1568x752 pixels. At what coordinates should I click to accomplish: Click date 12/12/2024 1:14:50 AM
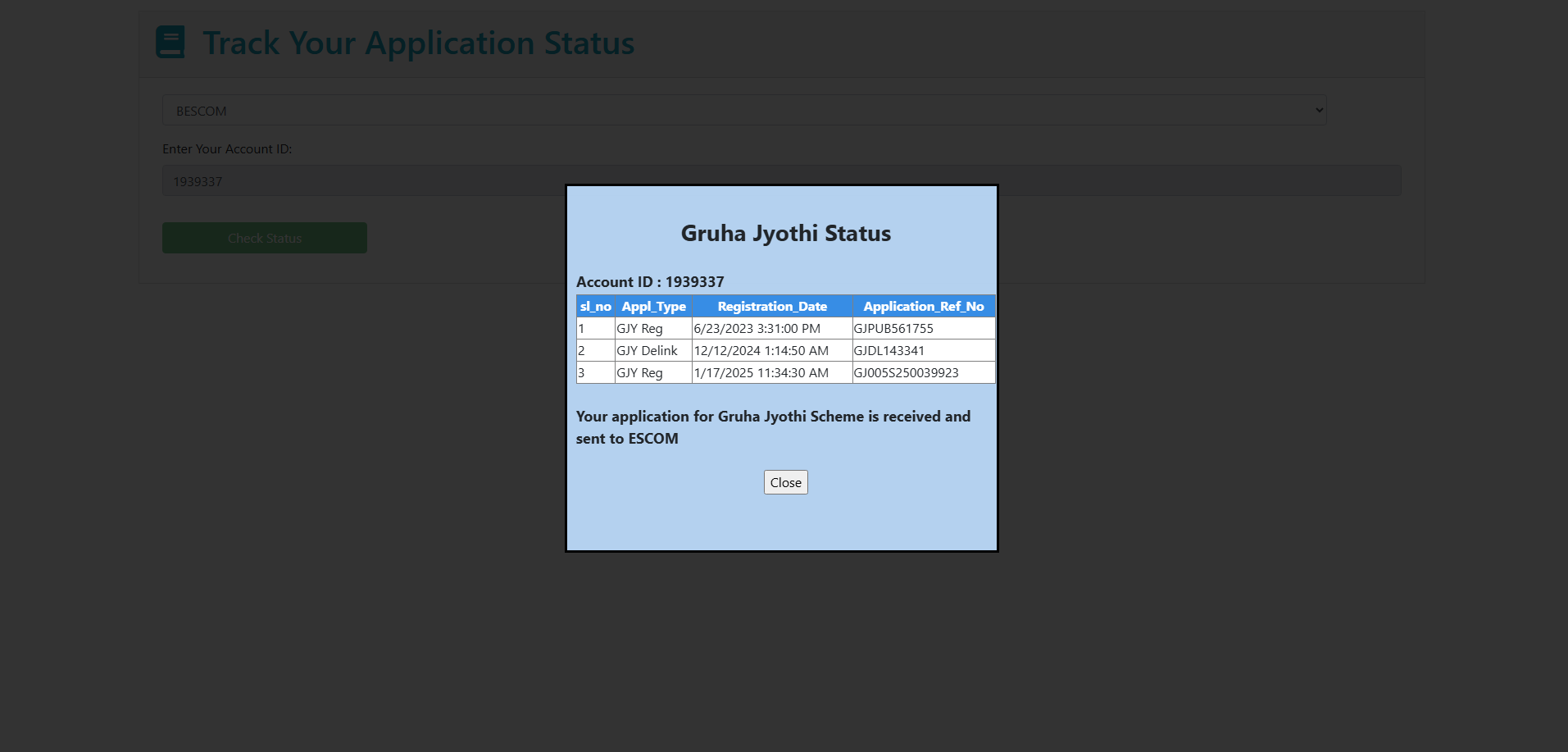[761, 350]
